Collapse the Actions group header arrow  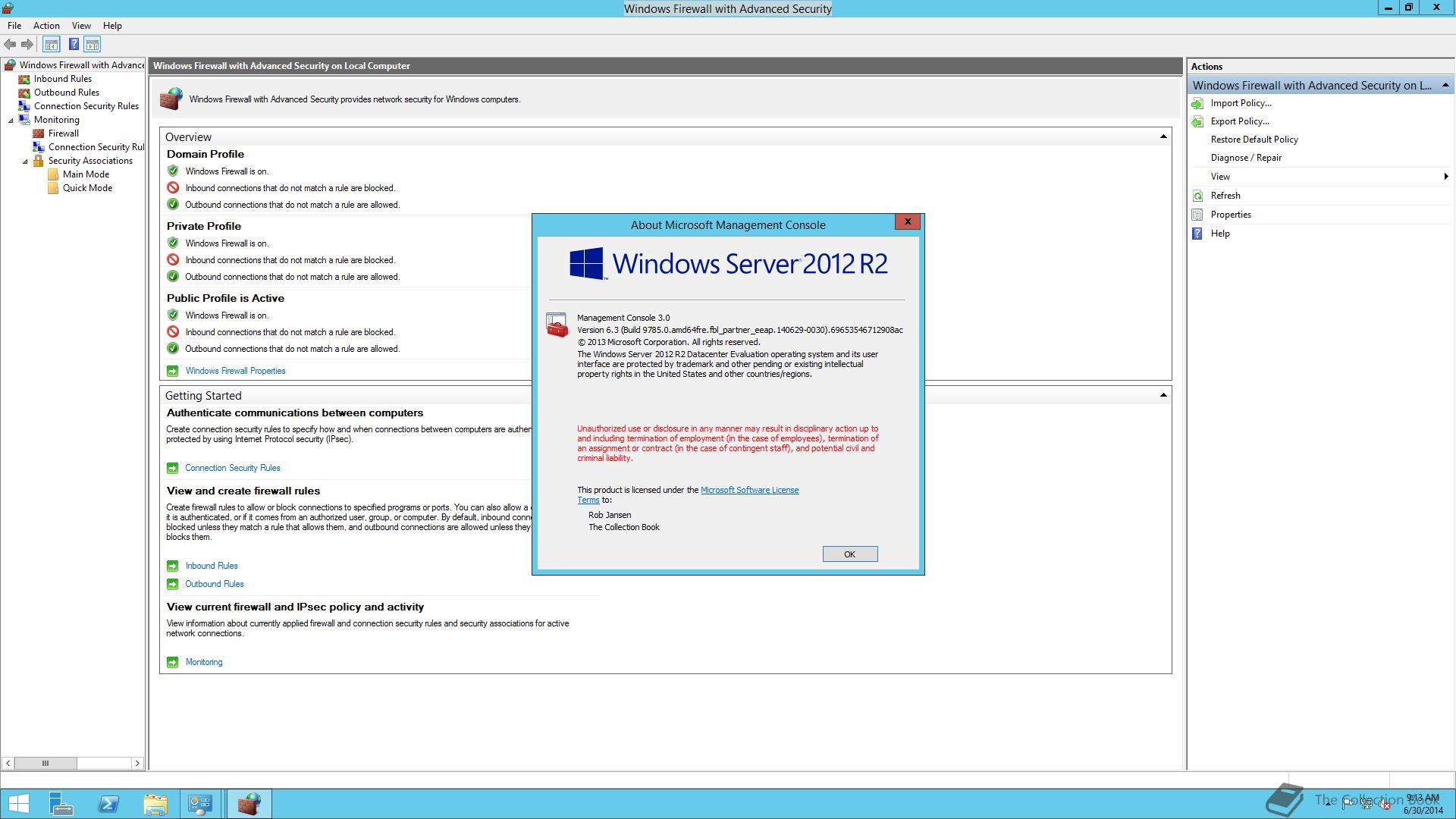[1445, 85]
